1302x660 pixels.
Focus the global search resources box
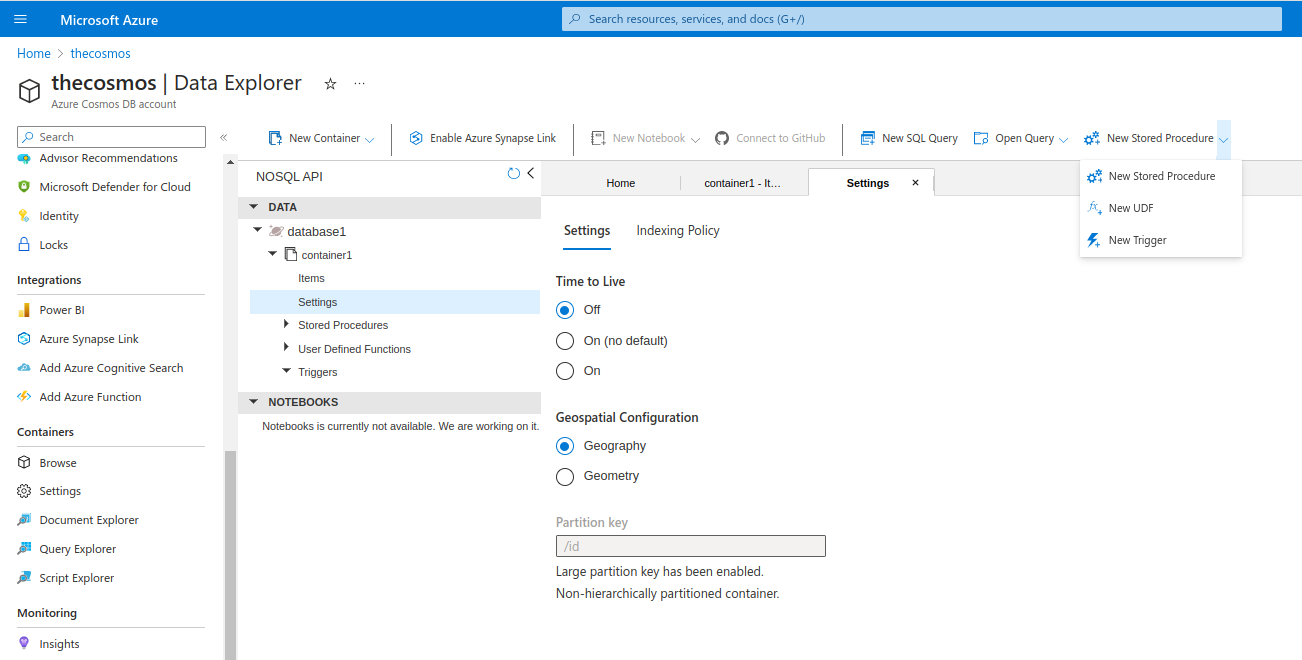pos(921,19)
